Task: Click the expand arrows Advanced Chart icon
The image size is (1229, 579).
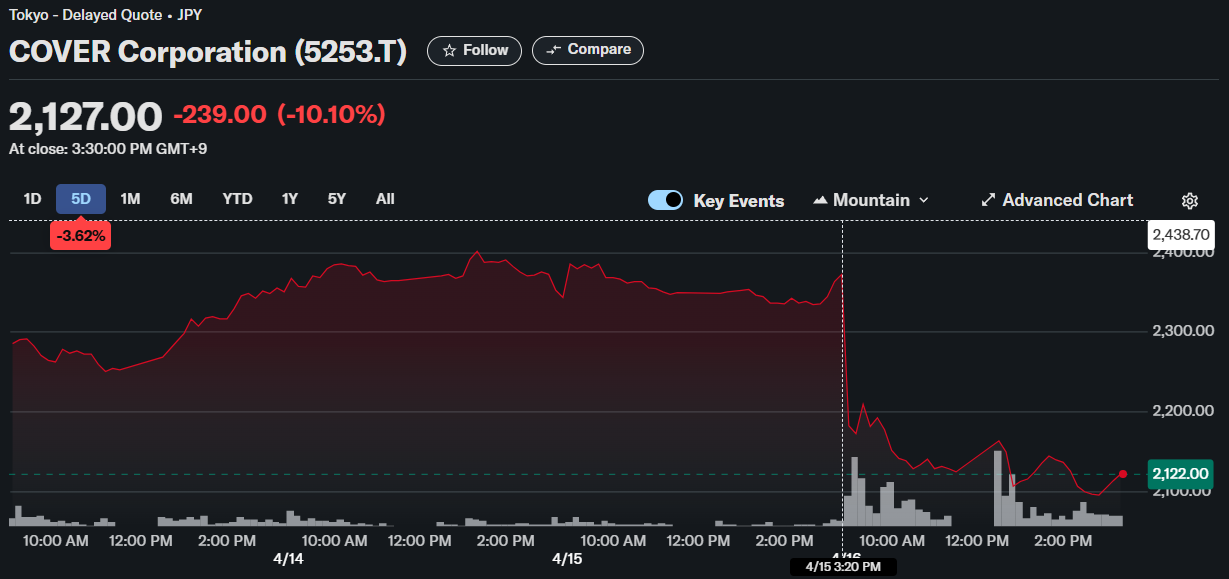Action: pos(988,200)
